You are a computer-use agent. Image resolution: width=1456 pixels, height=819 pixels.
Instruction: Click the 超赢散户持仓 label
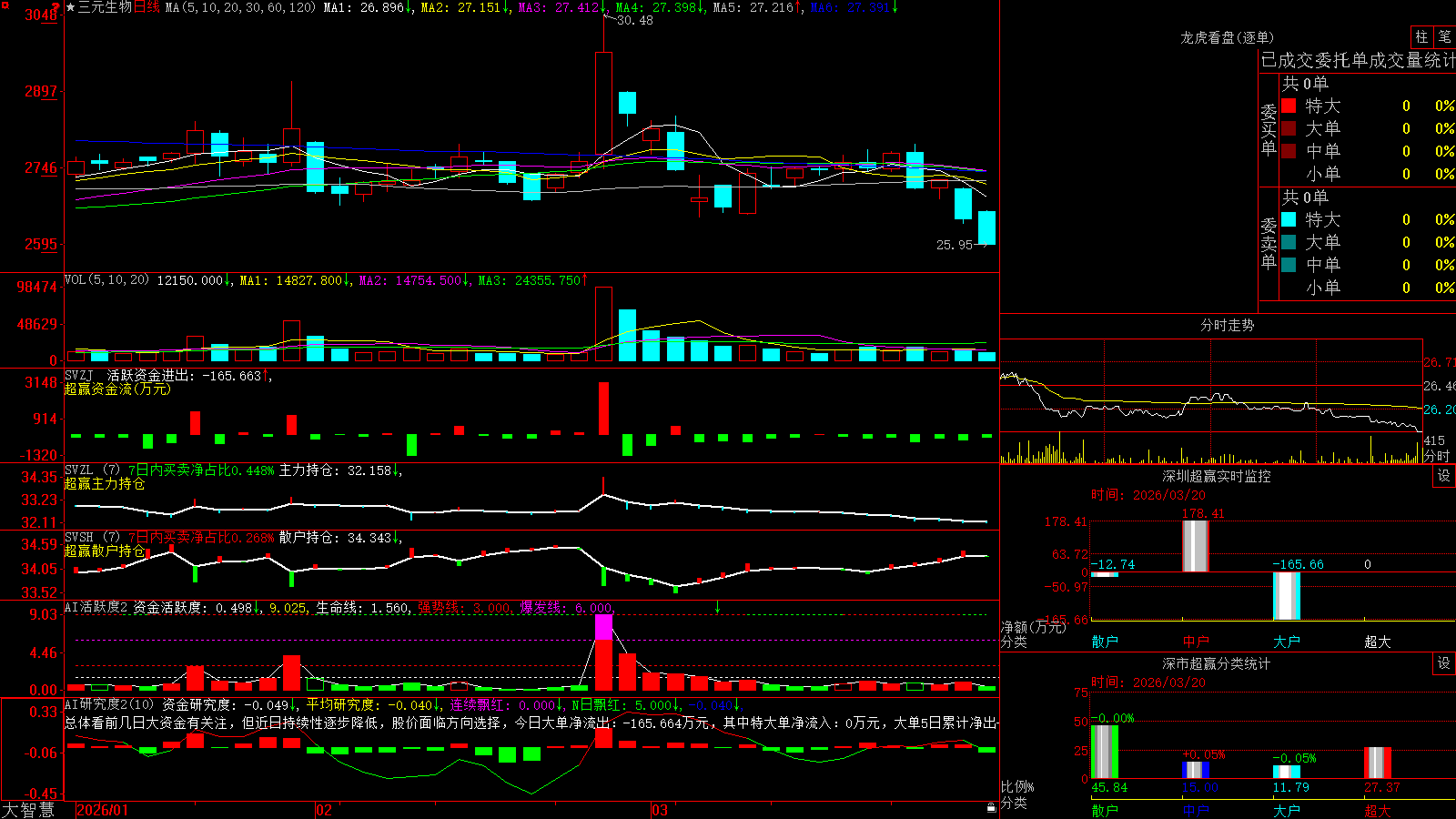point(105,551)
